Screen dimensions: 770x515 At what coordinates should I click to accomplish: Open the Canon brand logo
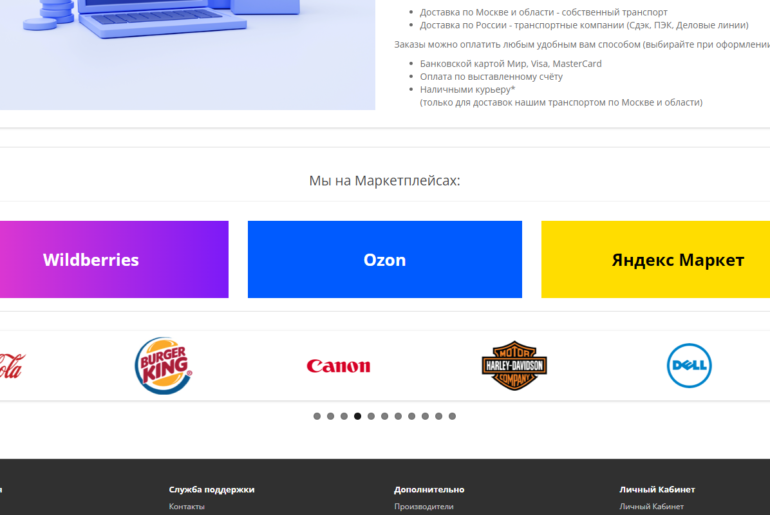click(338, 366)
